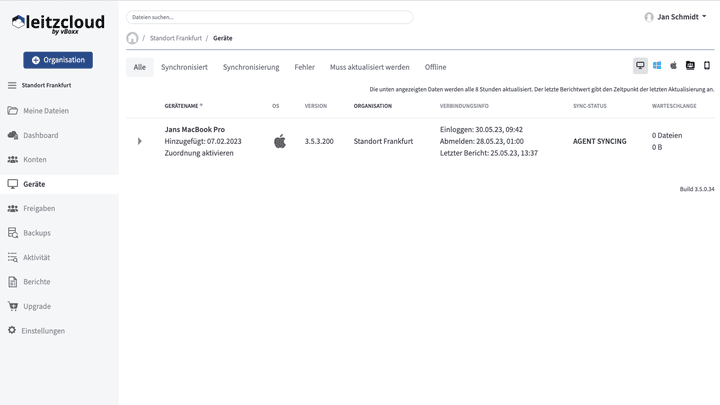The image size is (720, 405).
Task: Toggle the Standort Frankfurt hamburger menu
Action: [x=12, y=86]
